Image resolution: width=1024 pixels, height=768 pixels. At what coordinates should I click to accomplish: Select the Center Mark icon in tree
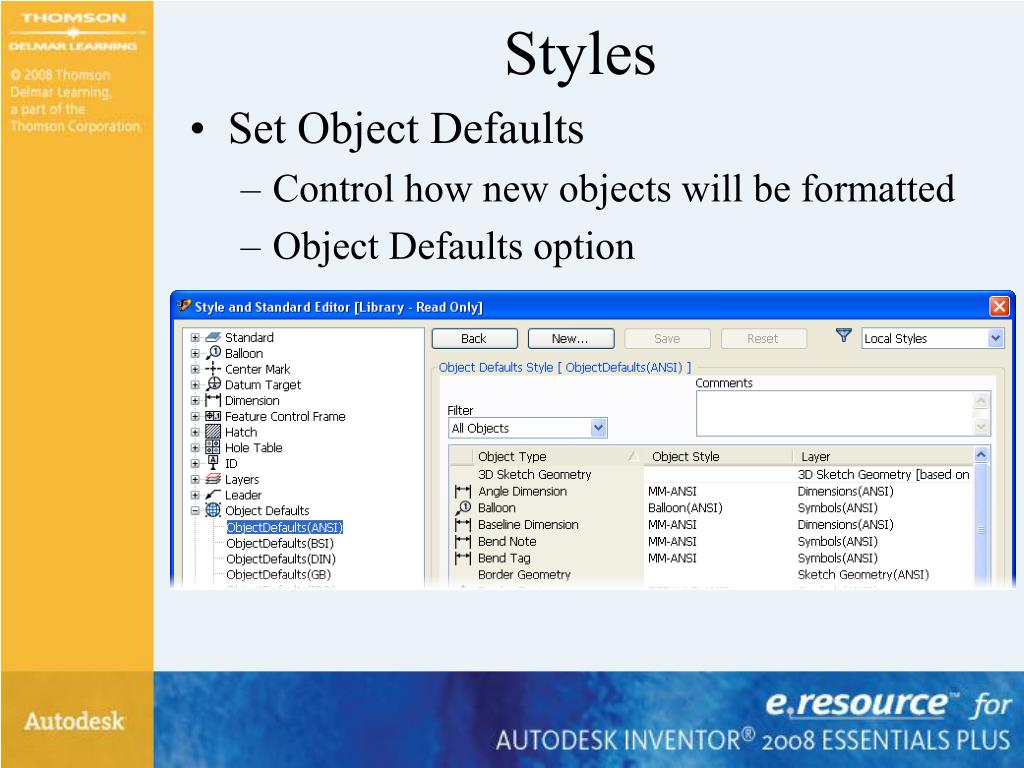point(213,369)
